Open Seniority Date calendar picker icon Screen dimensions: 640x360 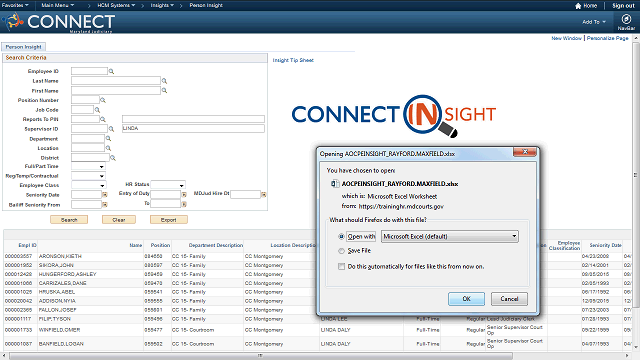105,195
